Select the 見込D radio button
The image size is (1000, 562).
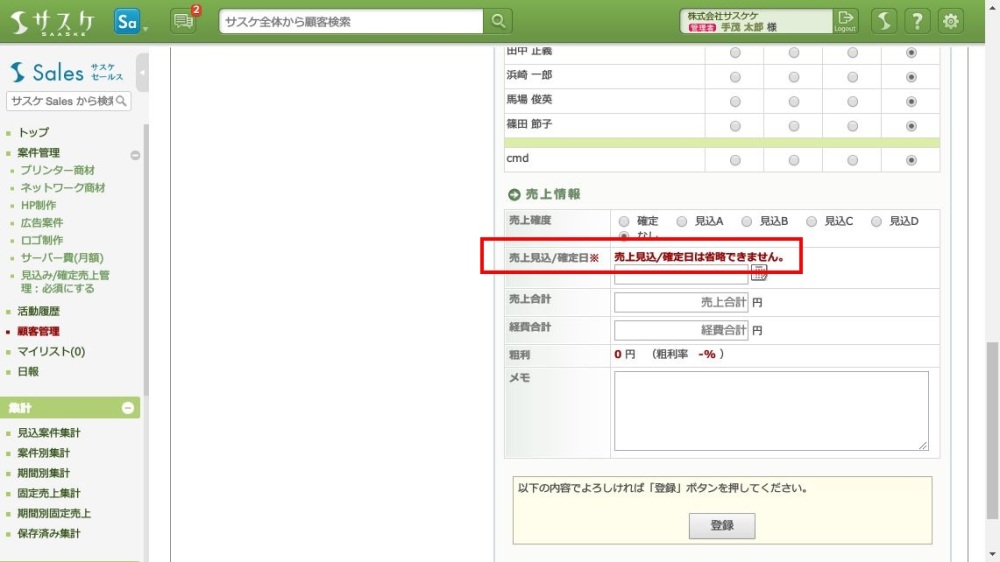[x=877, y=221]
